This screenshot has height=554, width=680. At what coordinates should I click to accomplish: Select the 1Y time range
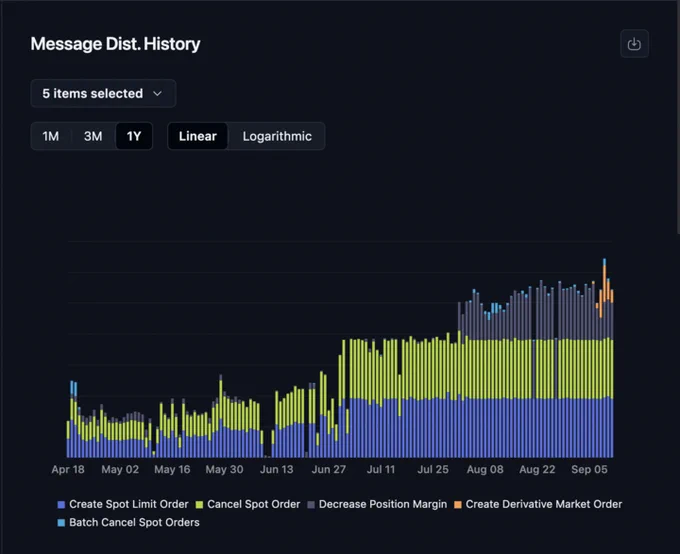pos(134,136)
